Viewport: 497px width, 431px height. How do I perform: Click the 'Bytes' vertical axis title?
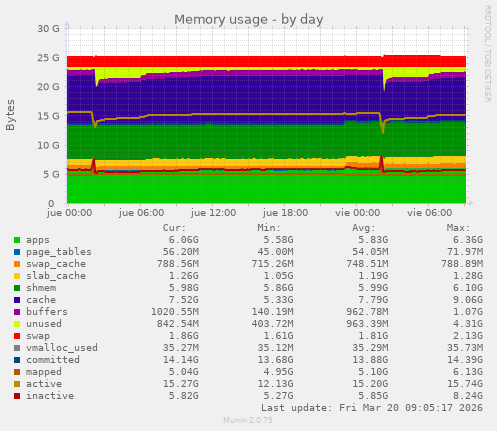[10, 115]
